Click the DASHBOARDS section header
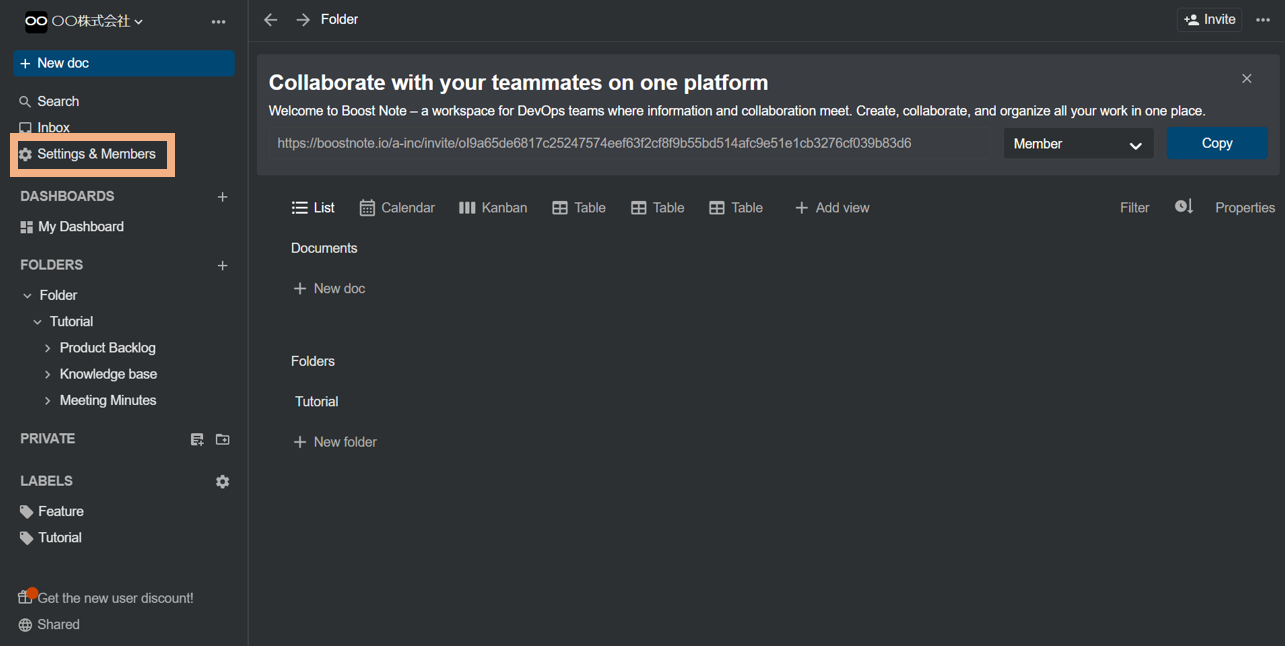 [67, 197]
